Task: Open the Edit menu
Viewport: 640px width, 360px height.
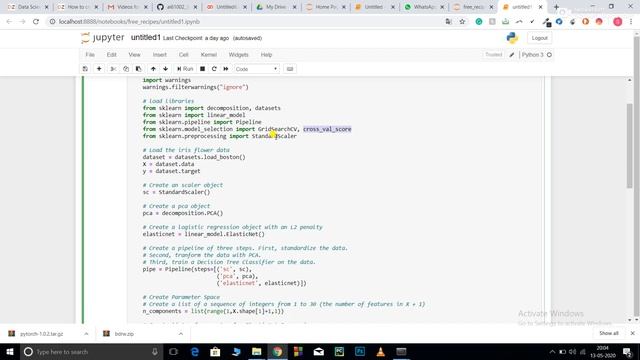Action: tap(111, 55)
